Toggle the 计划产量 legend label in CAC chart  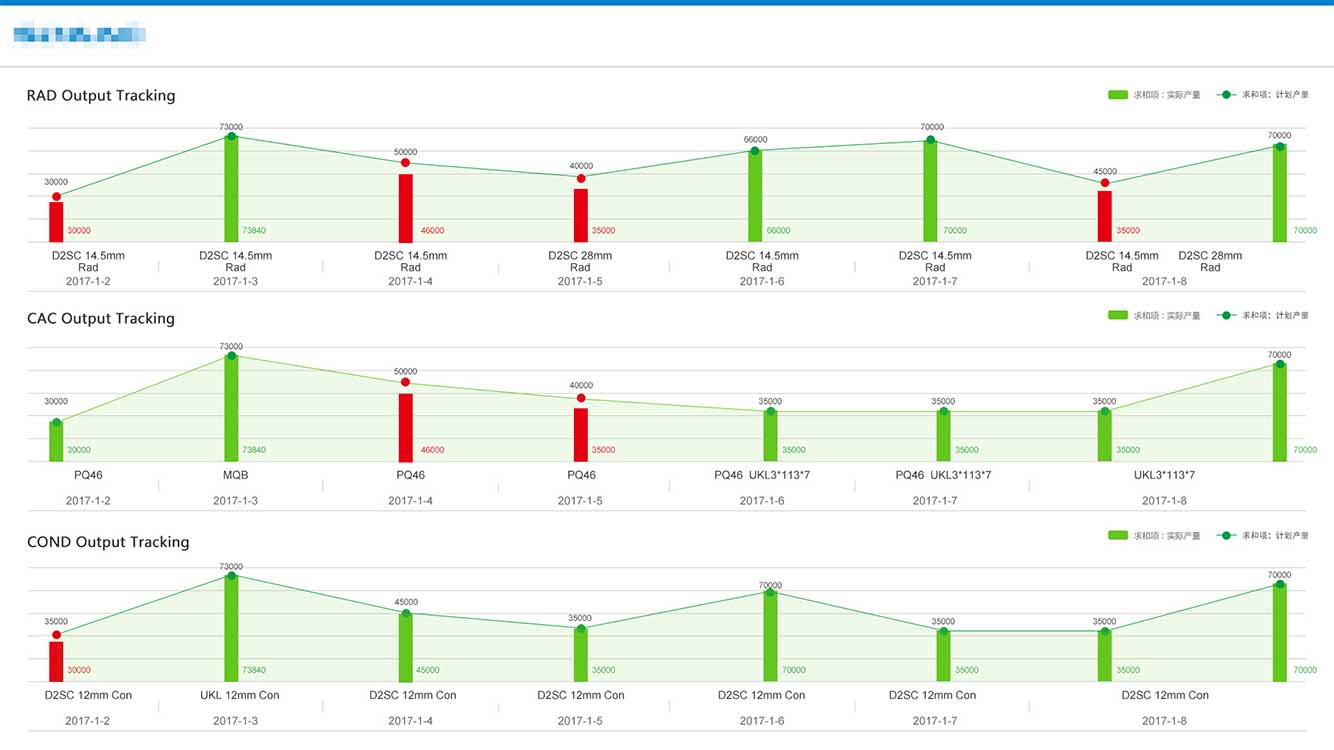pos(1275,315)
